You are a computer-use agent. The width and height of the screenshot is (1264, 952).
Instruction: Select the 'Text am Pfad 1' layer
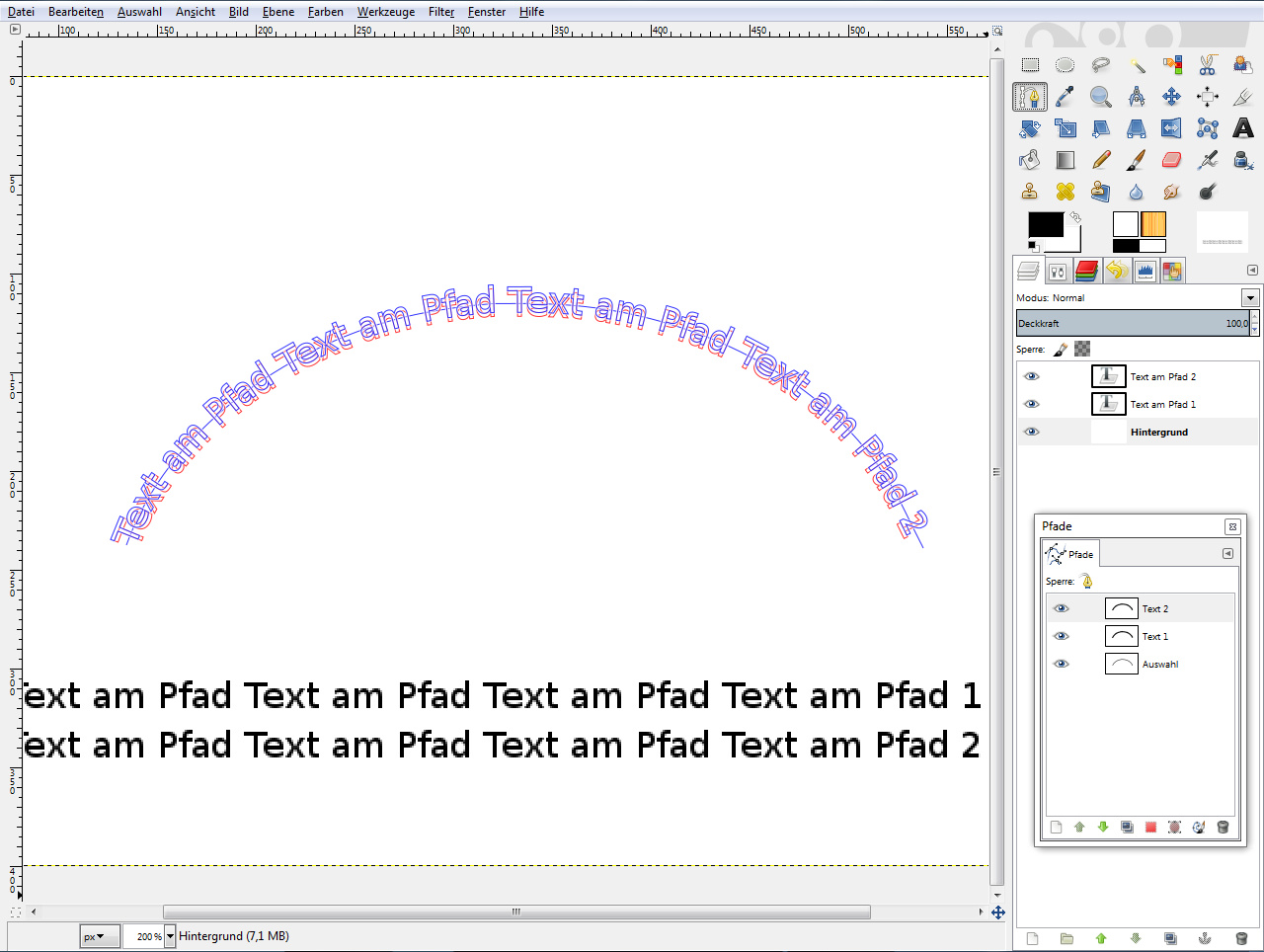(x=1162, y=404)
